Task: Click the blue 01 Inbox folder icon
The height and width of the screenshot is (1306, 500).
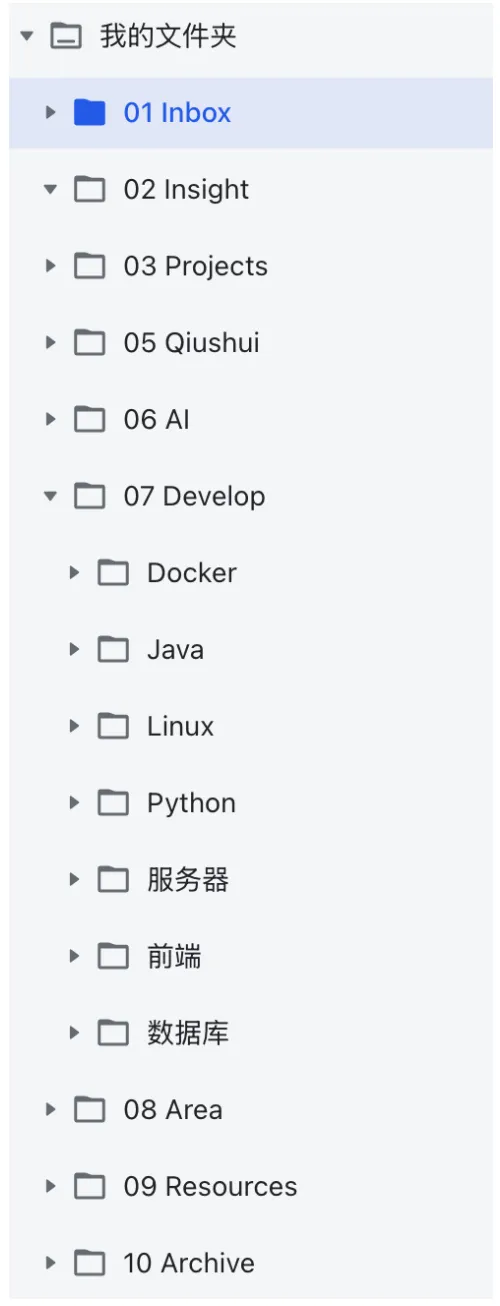Action: tap(90, 113)
